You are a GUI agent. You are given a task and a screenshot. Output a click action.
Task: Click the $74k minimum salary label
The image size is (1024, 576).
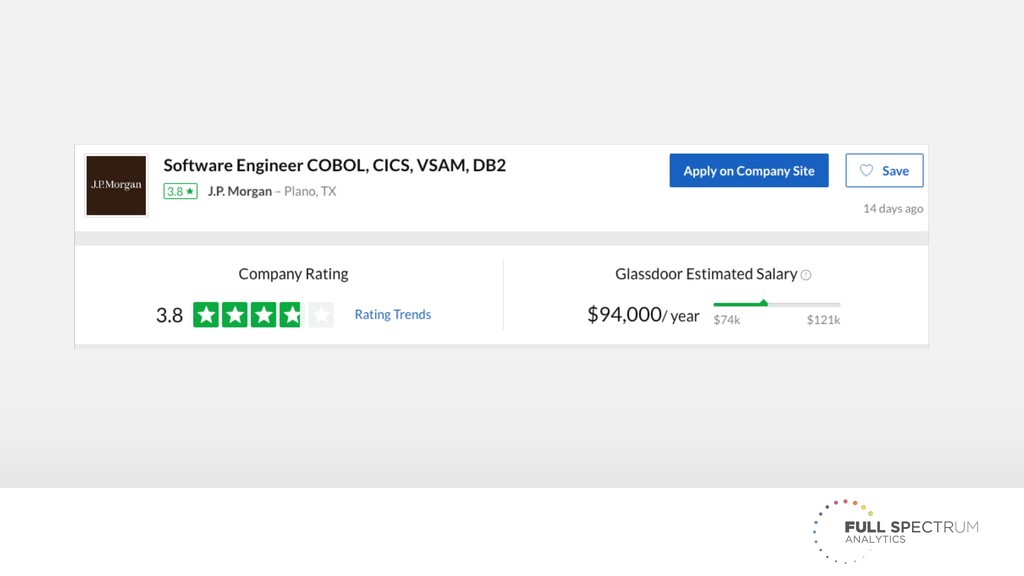point(727,320)
